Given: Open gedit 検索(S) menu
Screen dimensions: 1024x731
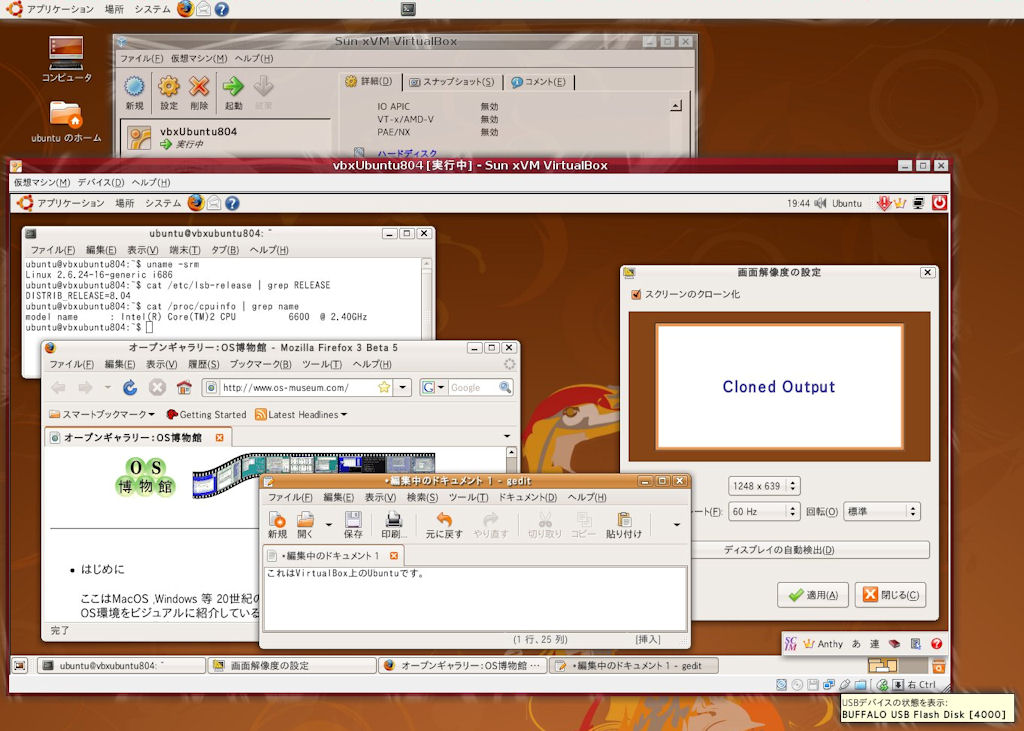Looking at the screenshot, I should (x=423, y=497).
